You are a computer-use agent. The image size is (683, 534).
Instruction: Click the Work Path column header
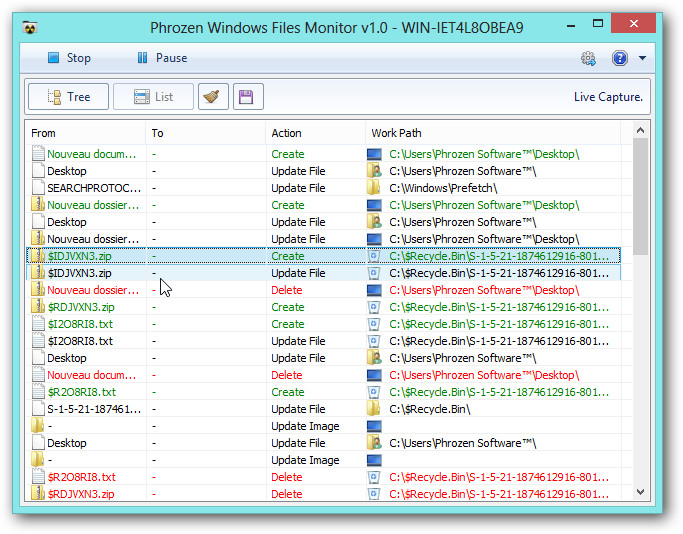493,133
